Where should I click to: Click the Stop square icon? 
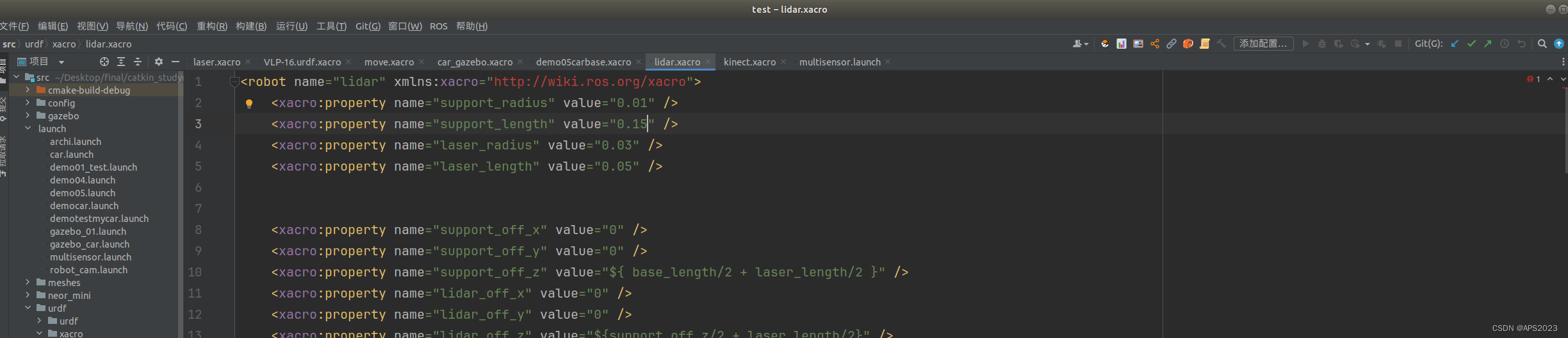(1398, 44)
